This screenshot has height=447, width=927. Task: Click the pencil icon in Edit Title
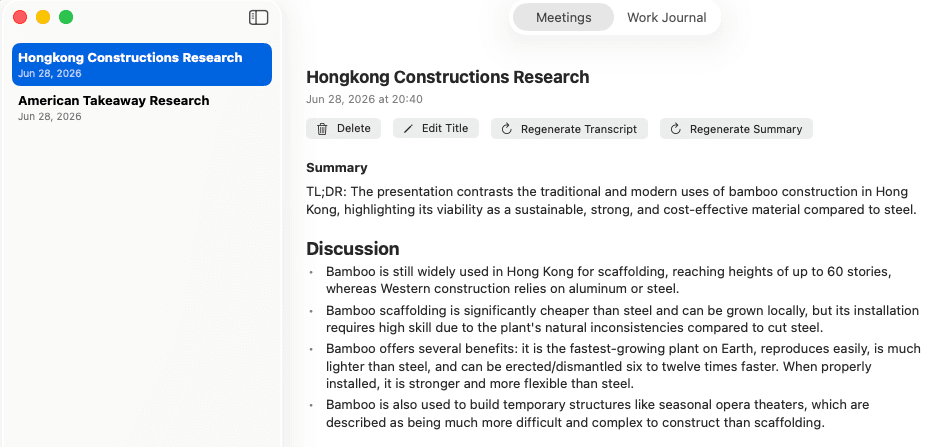pos(408,129)
